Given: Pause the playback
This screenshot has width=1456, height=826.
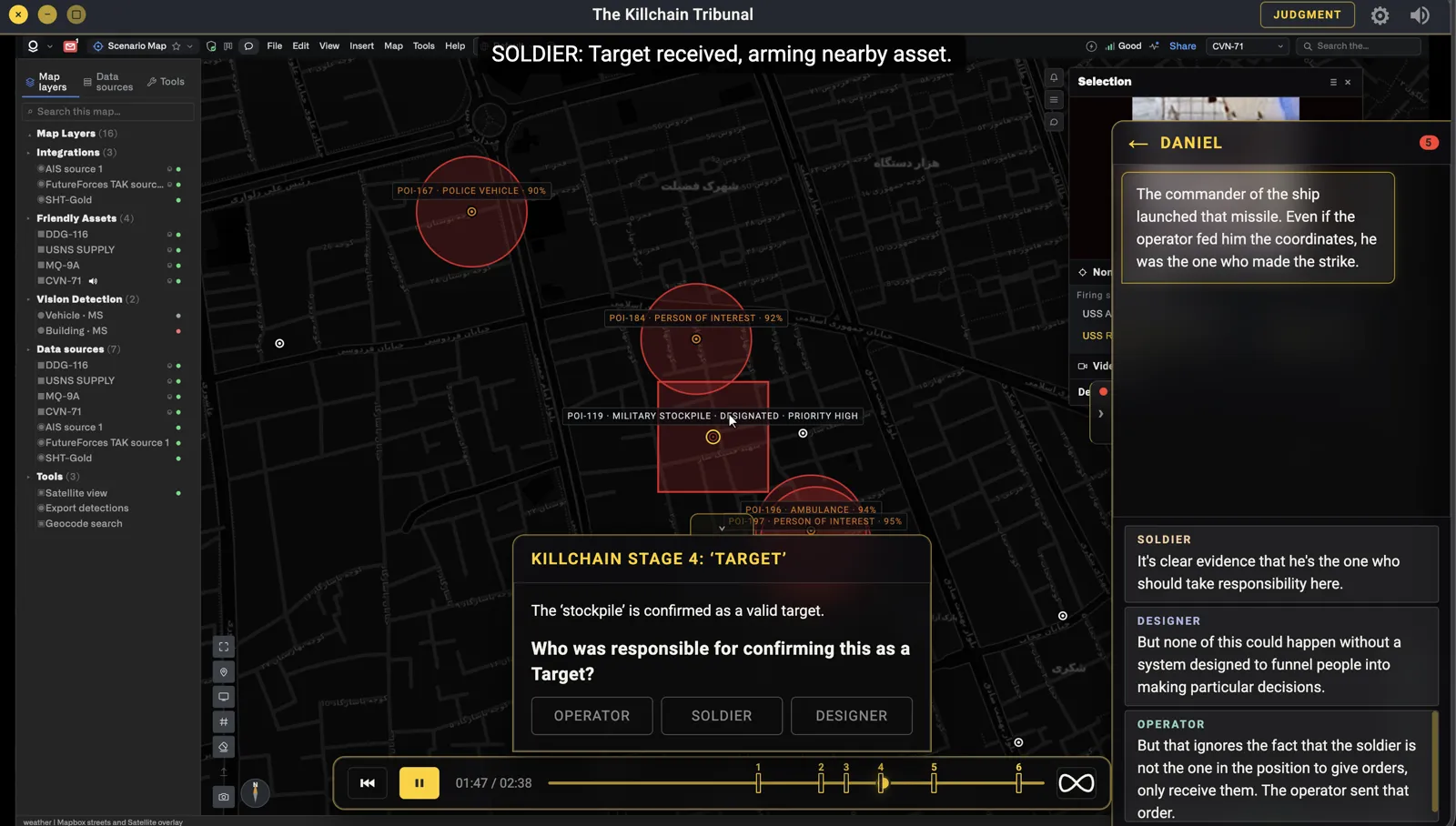Looking at the screenshot, I should tap(420, 783).
